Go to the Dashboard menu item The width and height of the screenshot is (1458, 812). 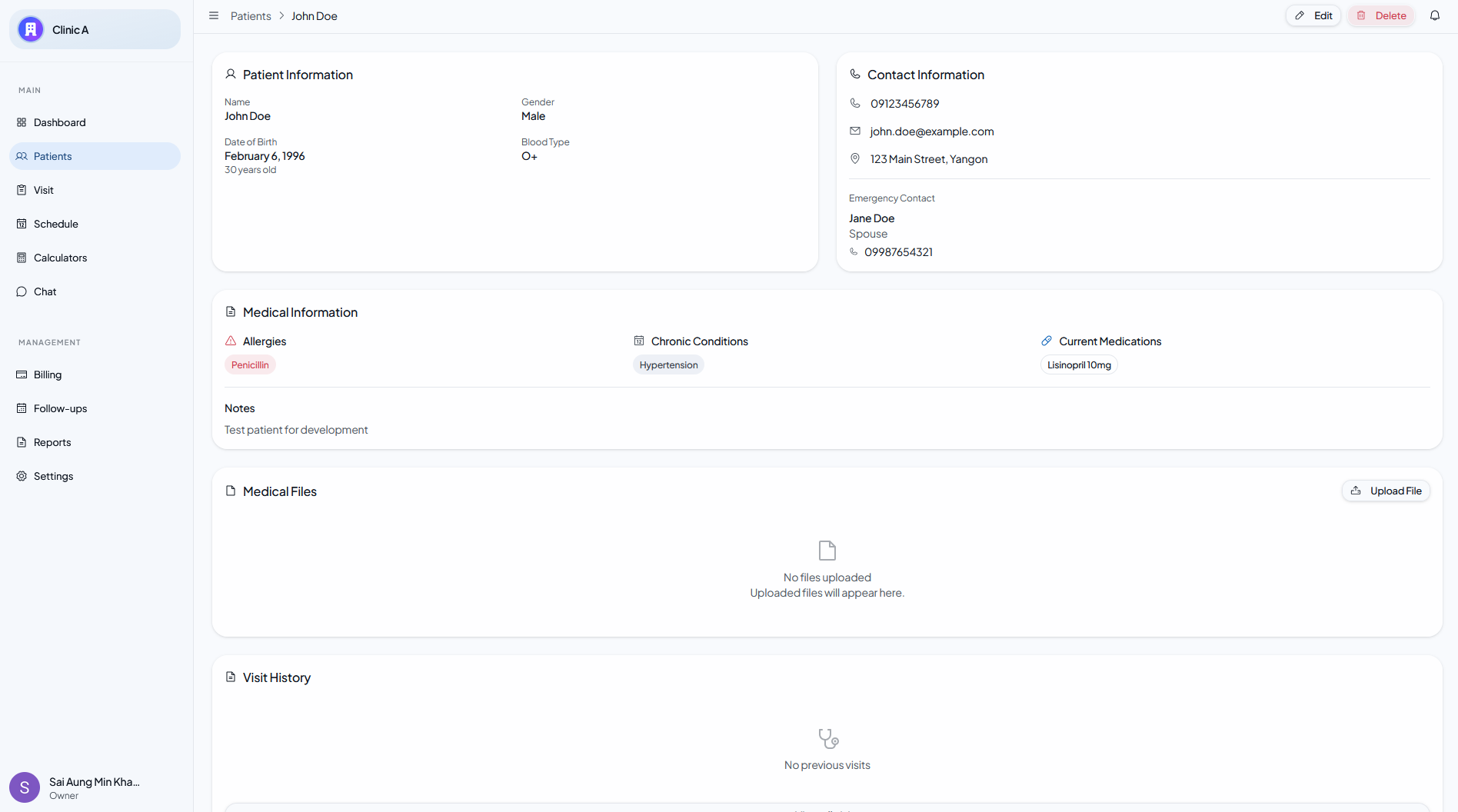(95, 122)
